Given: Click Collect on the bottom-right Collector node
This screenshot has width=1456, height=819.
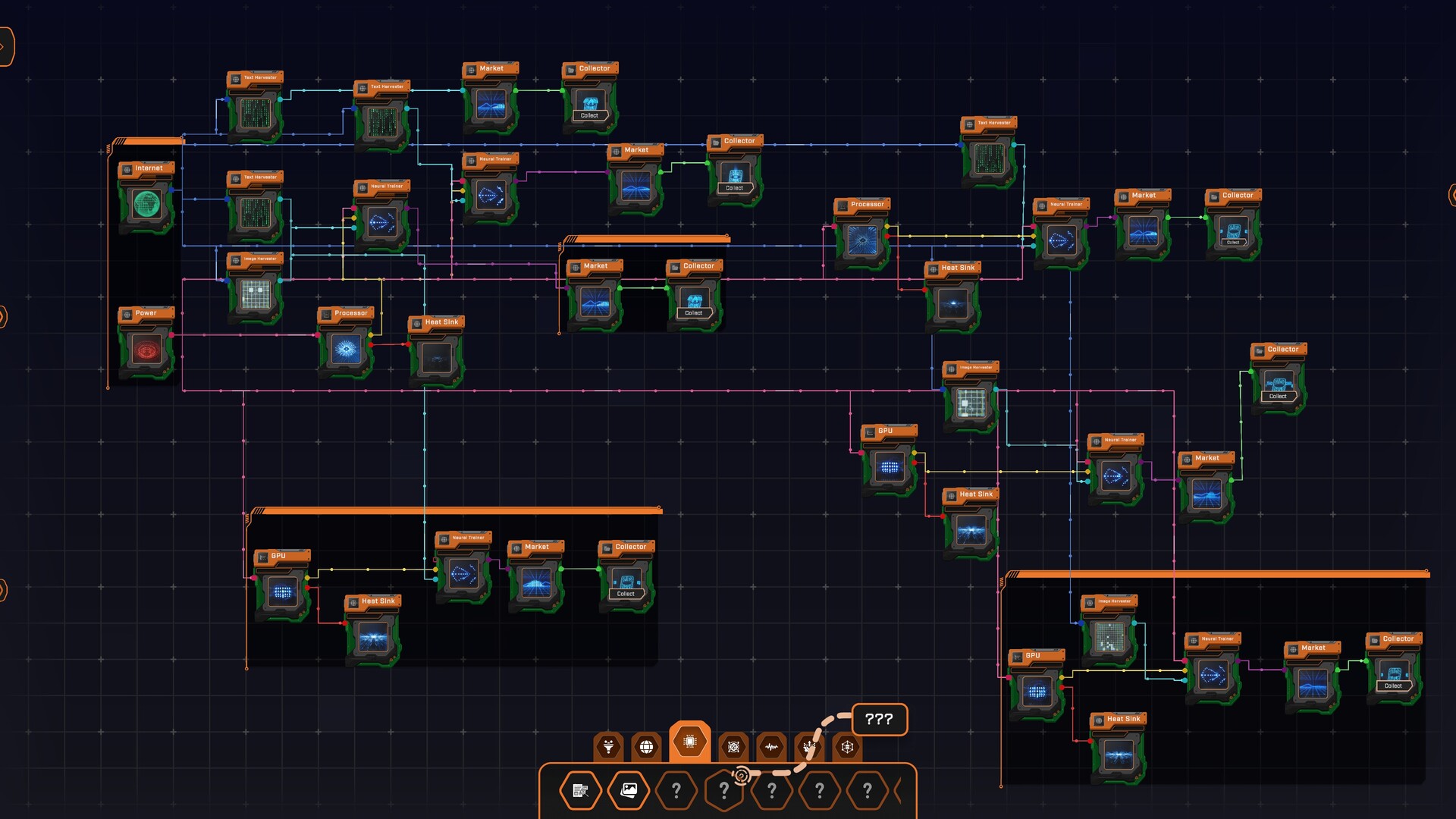Looking at the screenshot, I should [x=1395, y=685].
